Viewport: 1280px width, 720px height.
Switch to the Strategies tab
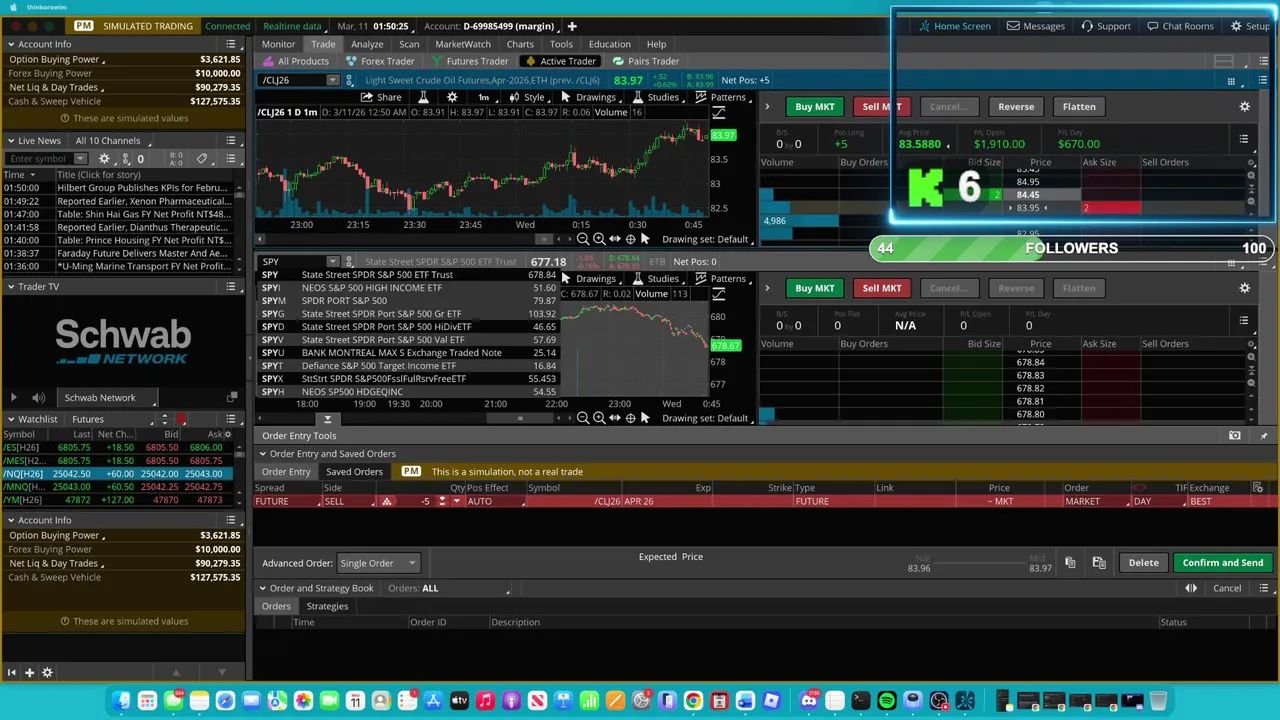[327, 606]
